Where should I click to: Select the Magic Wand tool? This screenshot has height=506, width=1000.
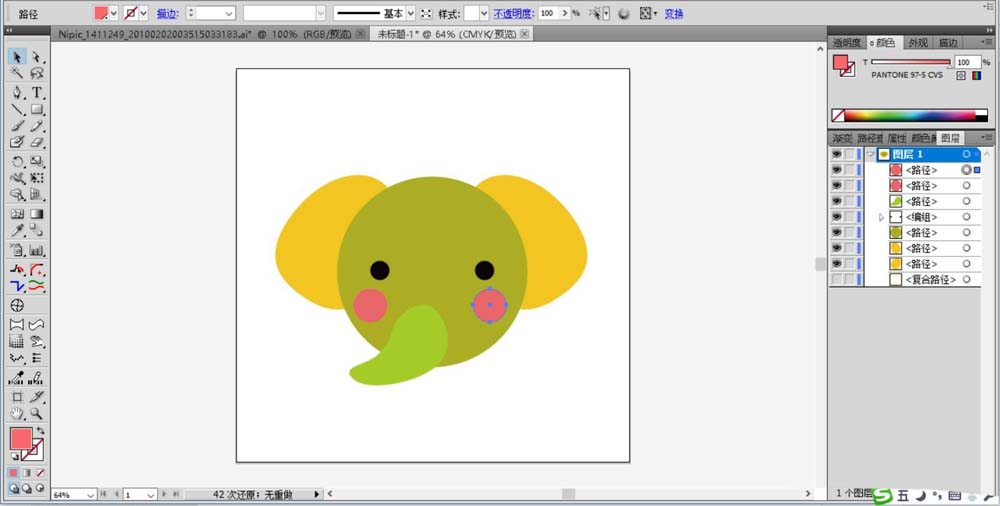pos(17,74)
